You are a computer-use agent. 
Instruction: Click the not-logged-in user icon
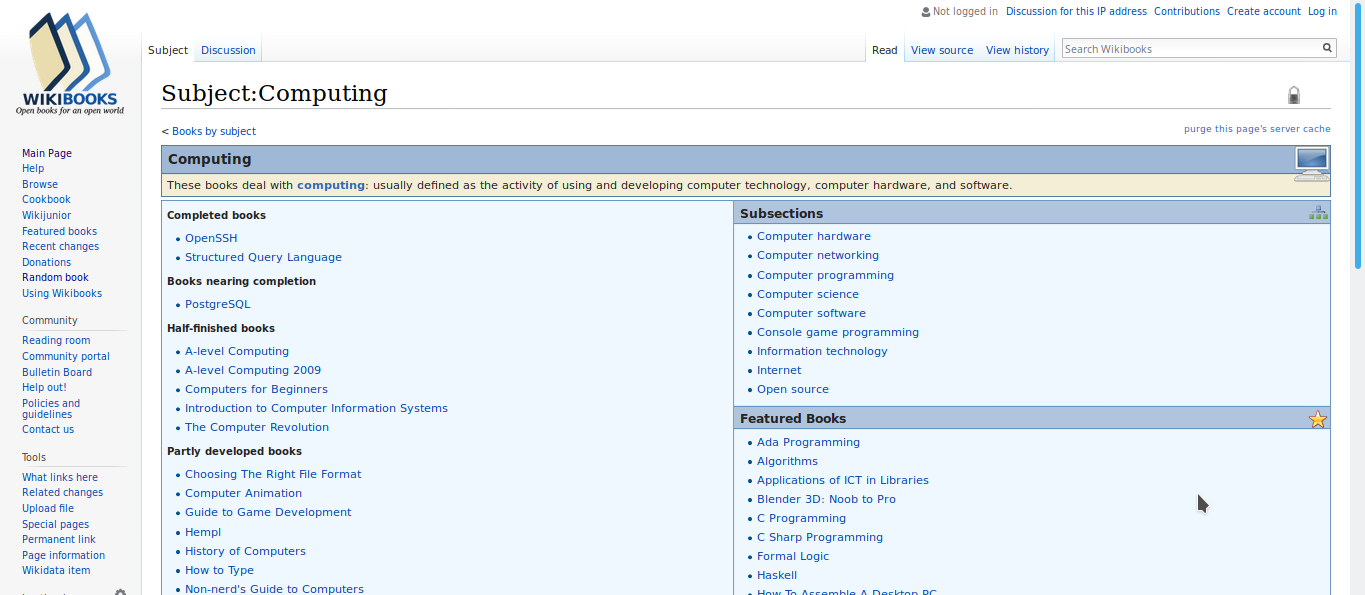(x=925, y=12)
